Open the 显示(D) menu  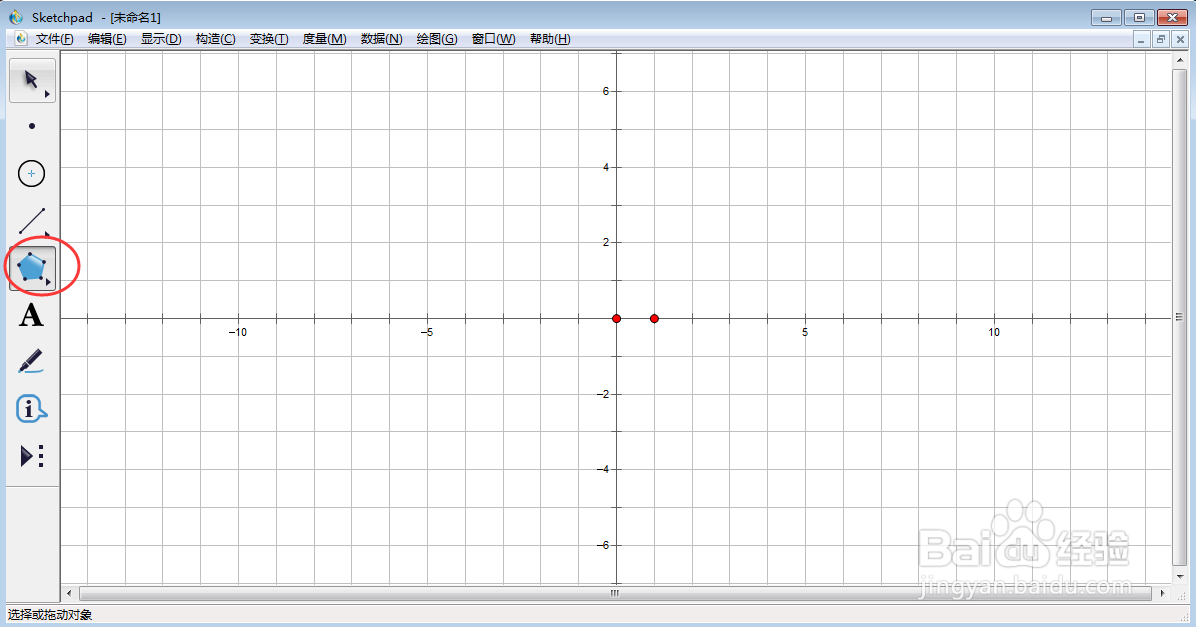(x=161, y=39)
